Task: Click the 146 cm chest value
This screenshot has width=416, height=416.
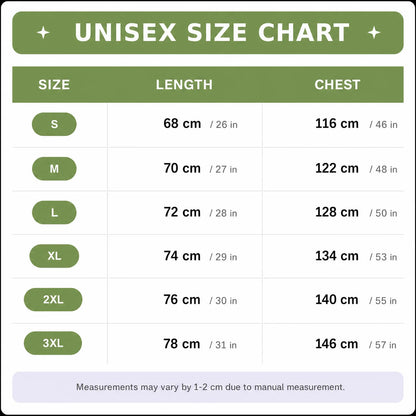Action: pyautogui.click(x=337, y=344)
